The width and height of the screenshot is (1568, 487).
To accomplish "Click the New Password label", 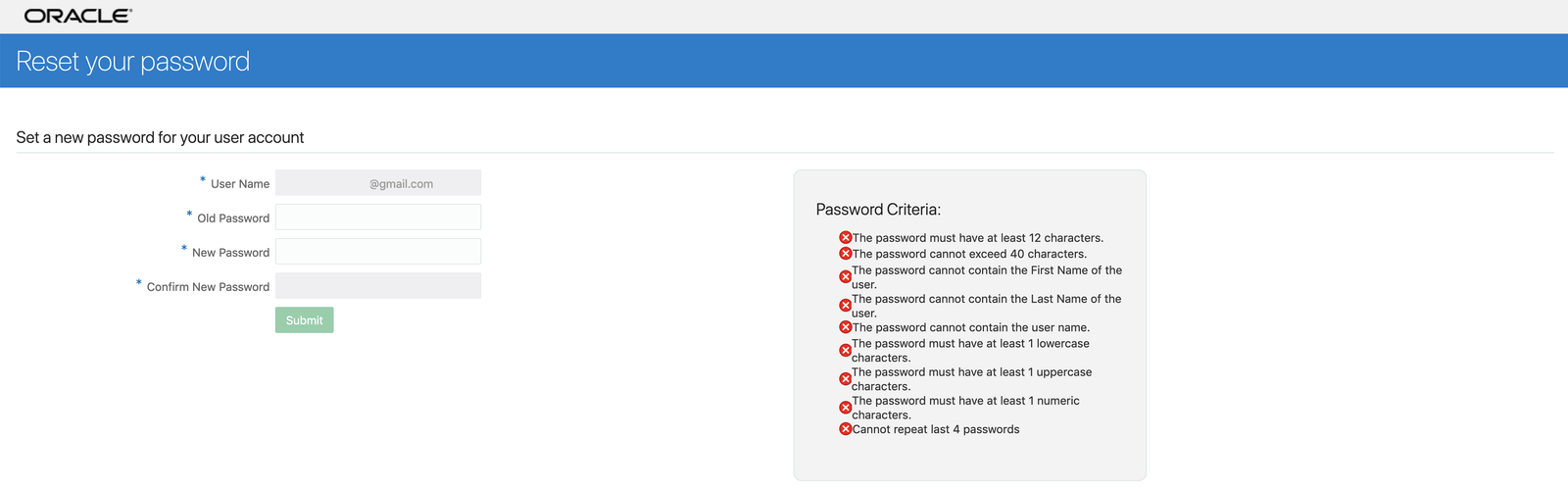I will 230,253.
